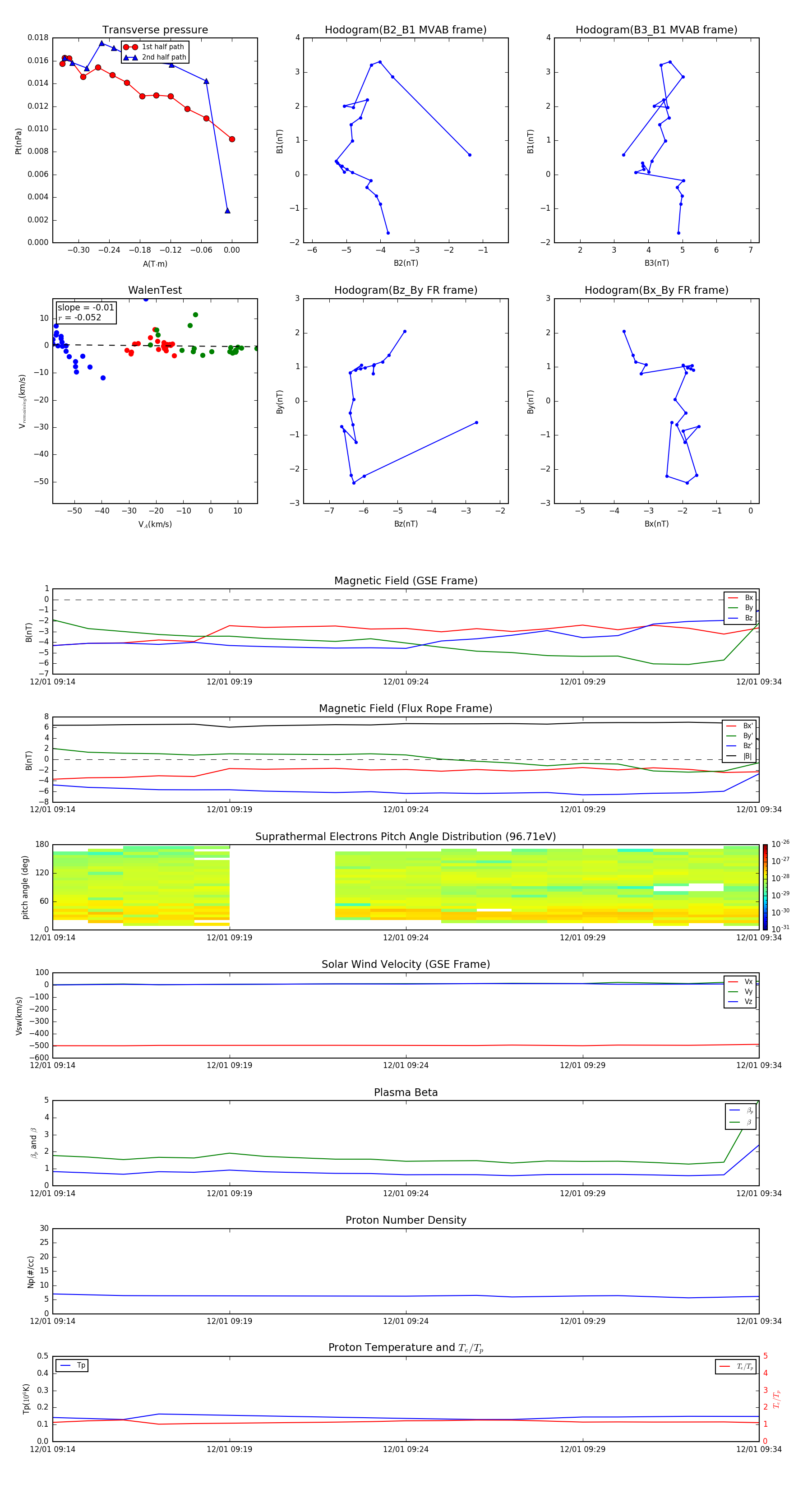Click the Vz entry in the velocity legend
Viewport: 812px width, 1489px height.
pyautogui.click(x=740, y=1001)
